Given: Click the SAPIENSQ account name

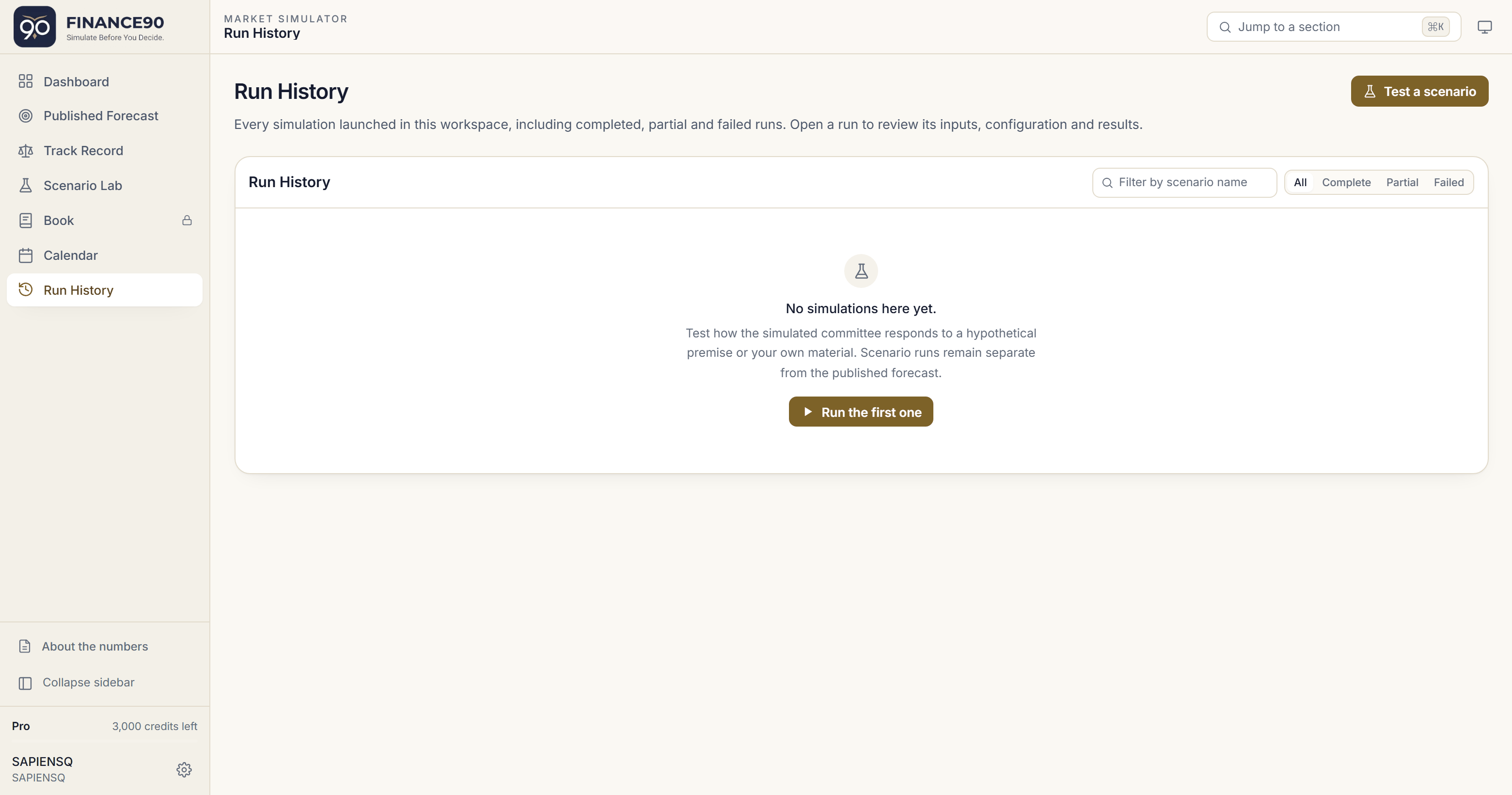Looking at the screenshot, I should click(x=42, y=762).
